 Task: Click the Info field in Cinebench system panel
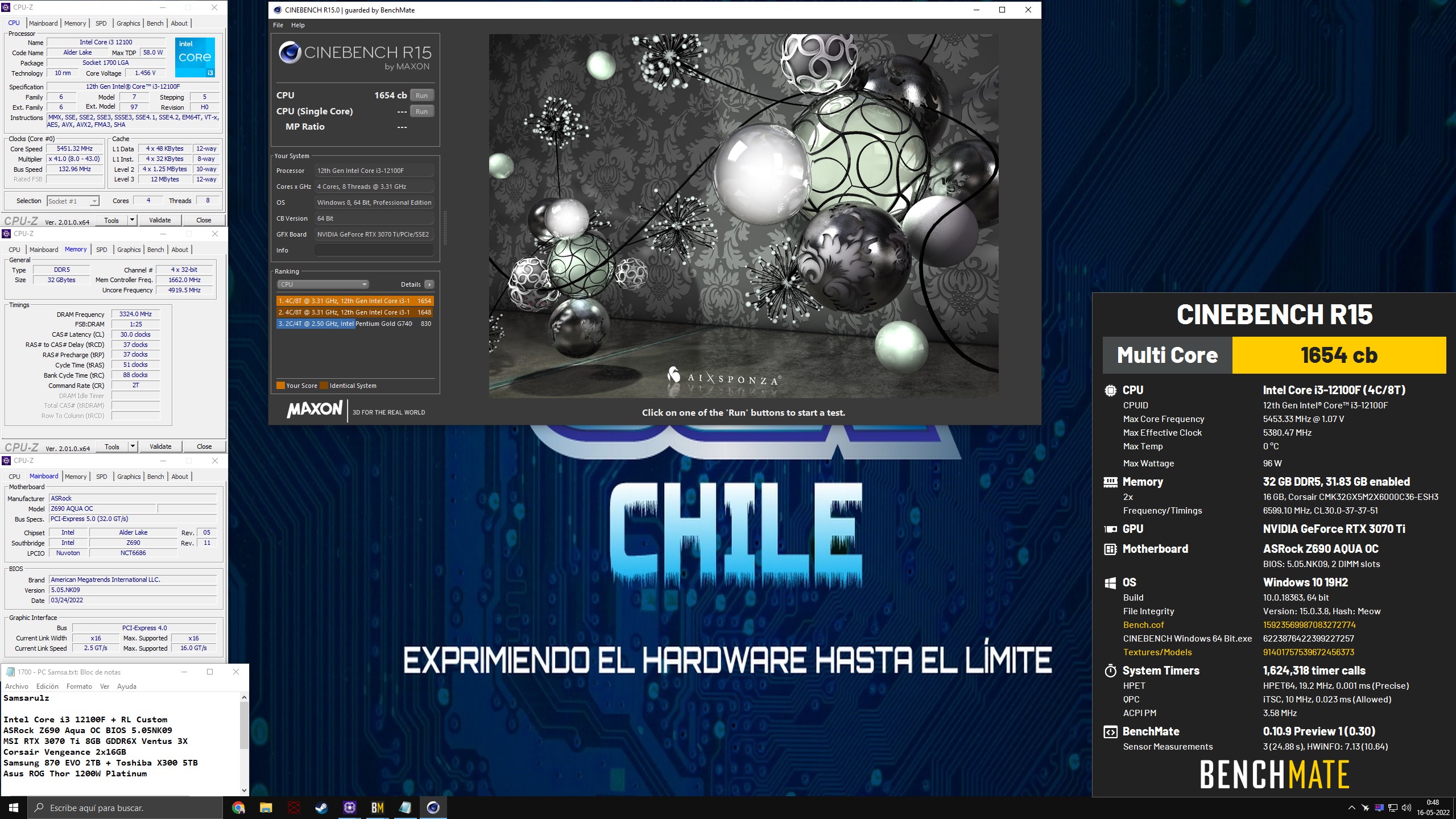374,250
